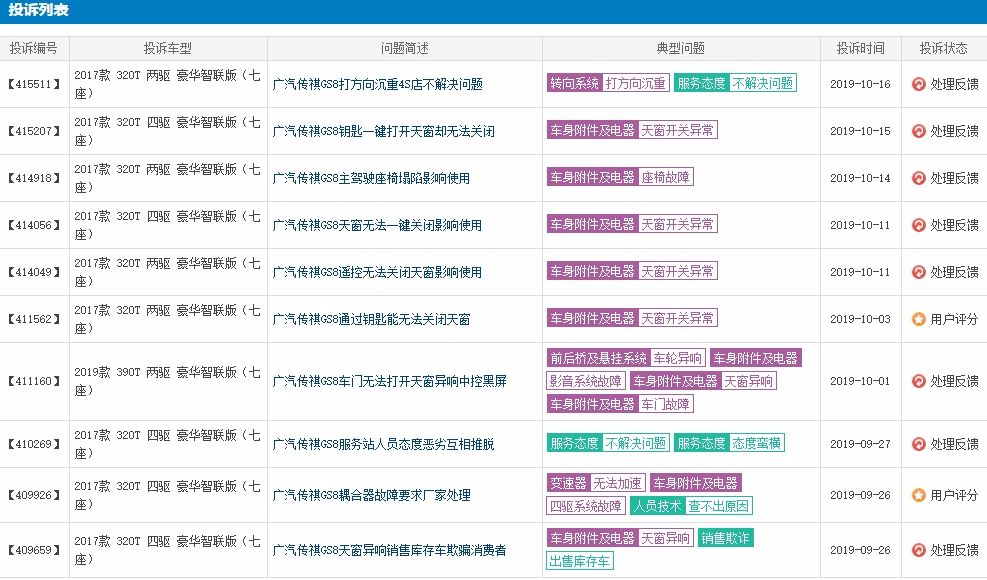Viewport: 987px width, 580px height.
Task: Select complaint number 【409926】
Action: coord(34,495)
